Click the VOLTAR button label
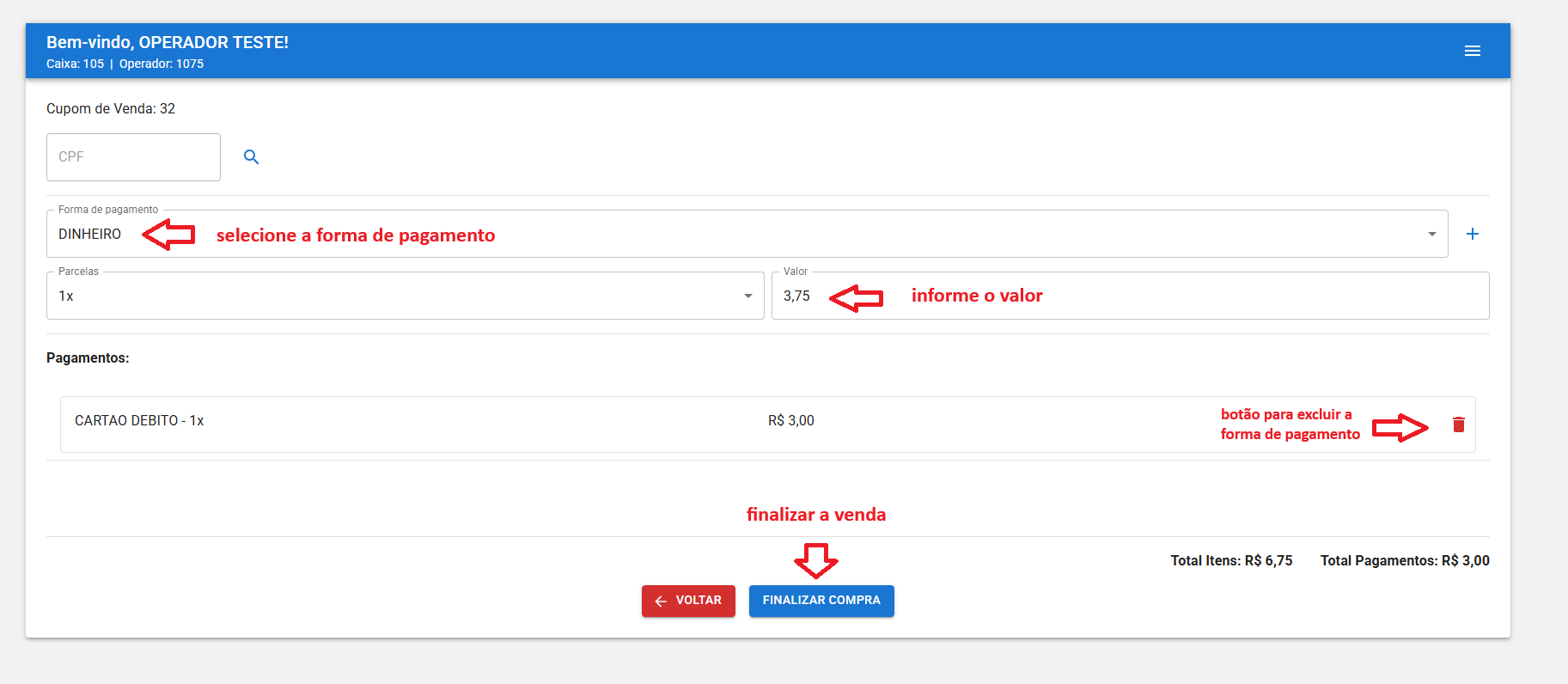Viewport: 1568px width, 684px height. click(698, 601)
